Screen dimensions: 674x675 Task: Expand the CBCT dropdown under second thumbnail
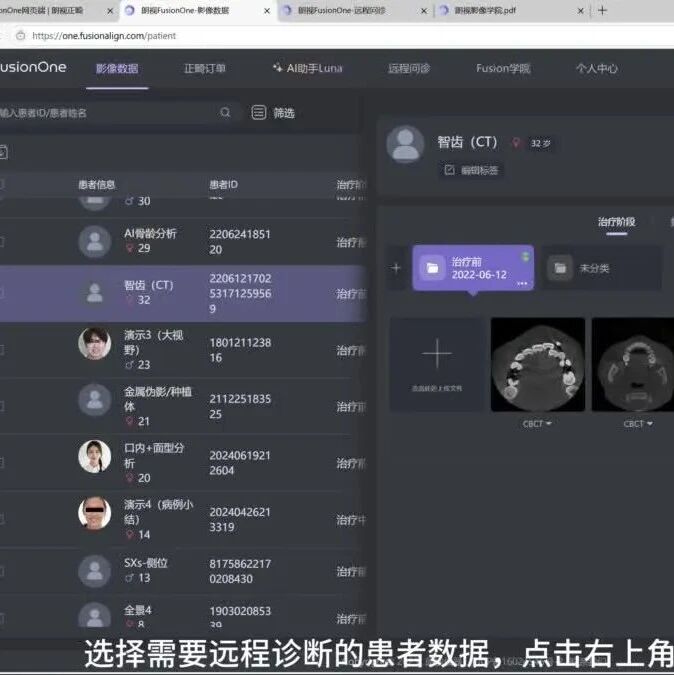click(638, 424)
